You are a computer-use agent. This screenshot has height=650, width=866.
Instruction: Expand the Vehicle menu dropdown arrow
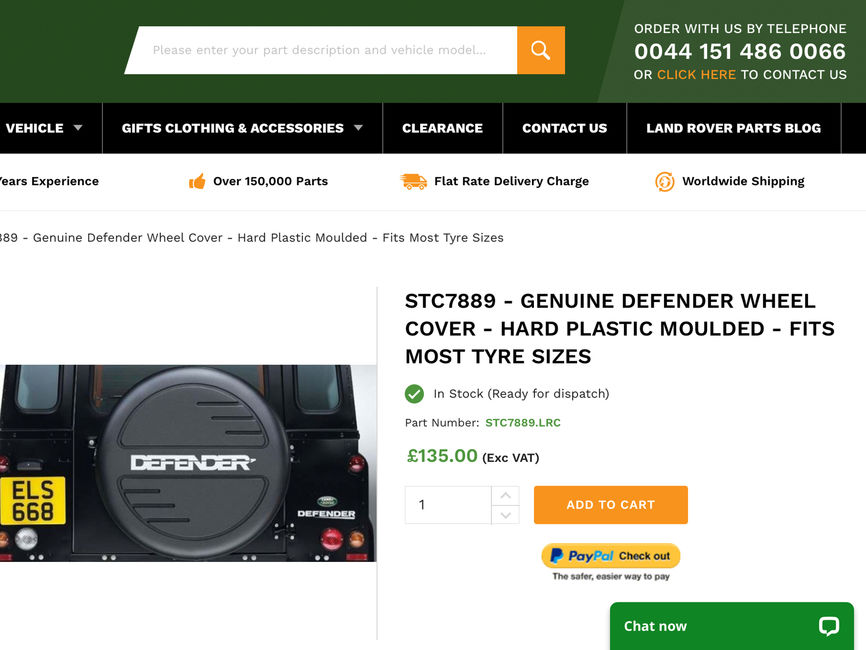(x=78, y=128)
